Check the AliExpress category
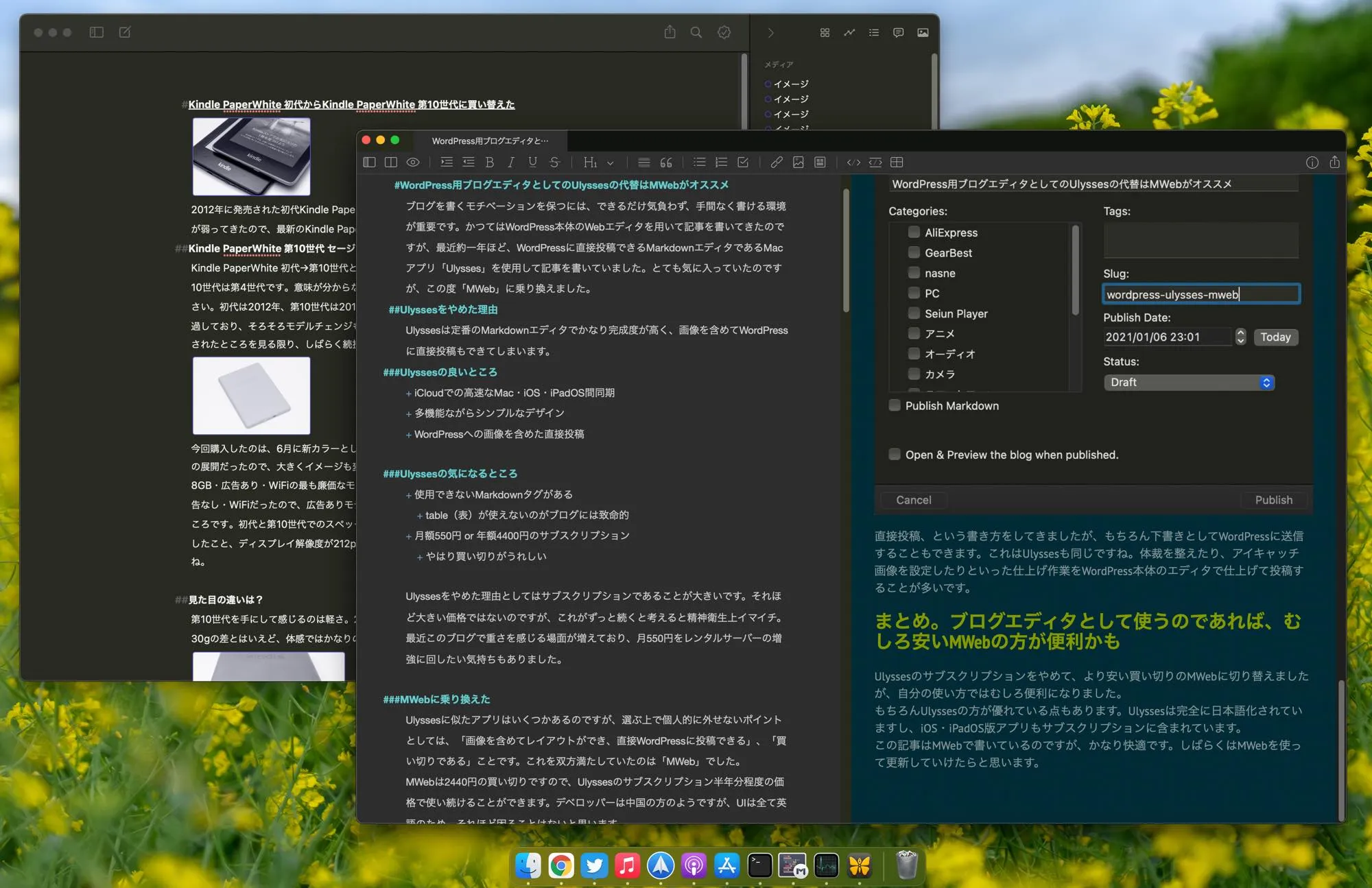 [x=914, y=232]
